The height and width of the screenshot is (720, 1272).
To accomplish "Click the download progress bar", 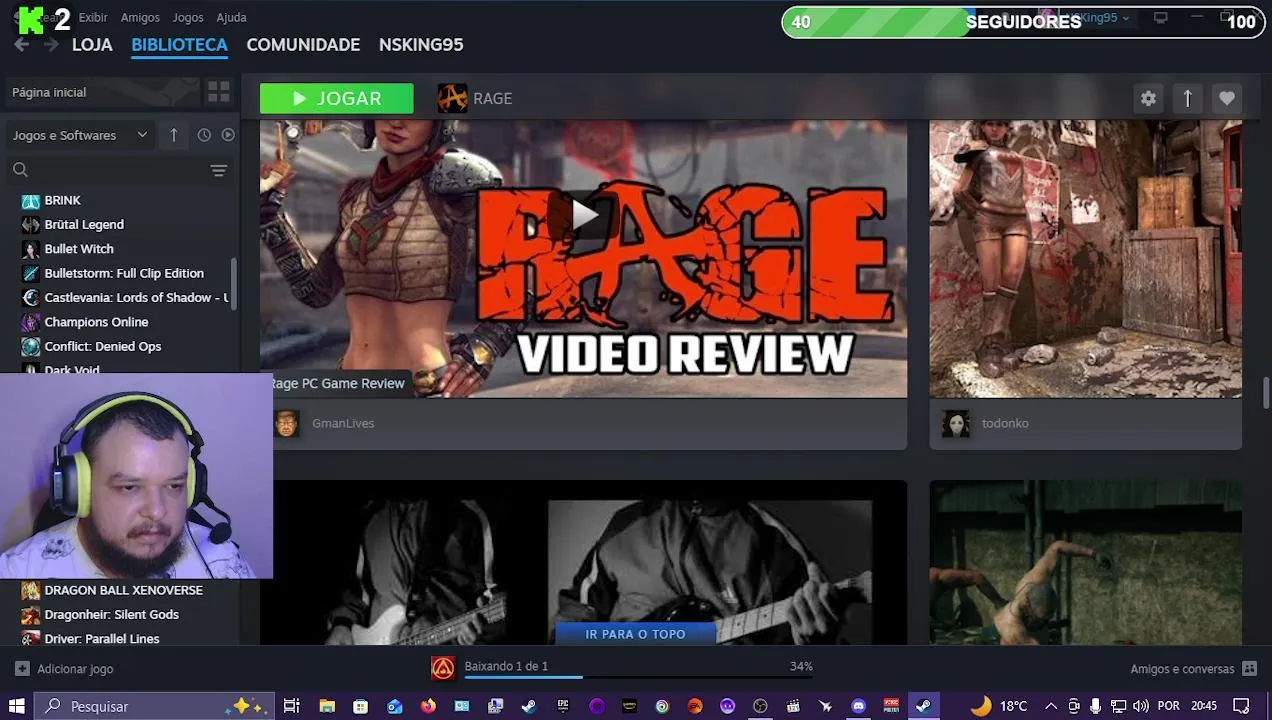I will (x=638, y=678).
